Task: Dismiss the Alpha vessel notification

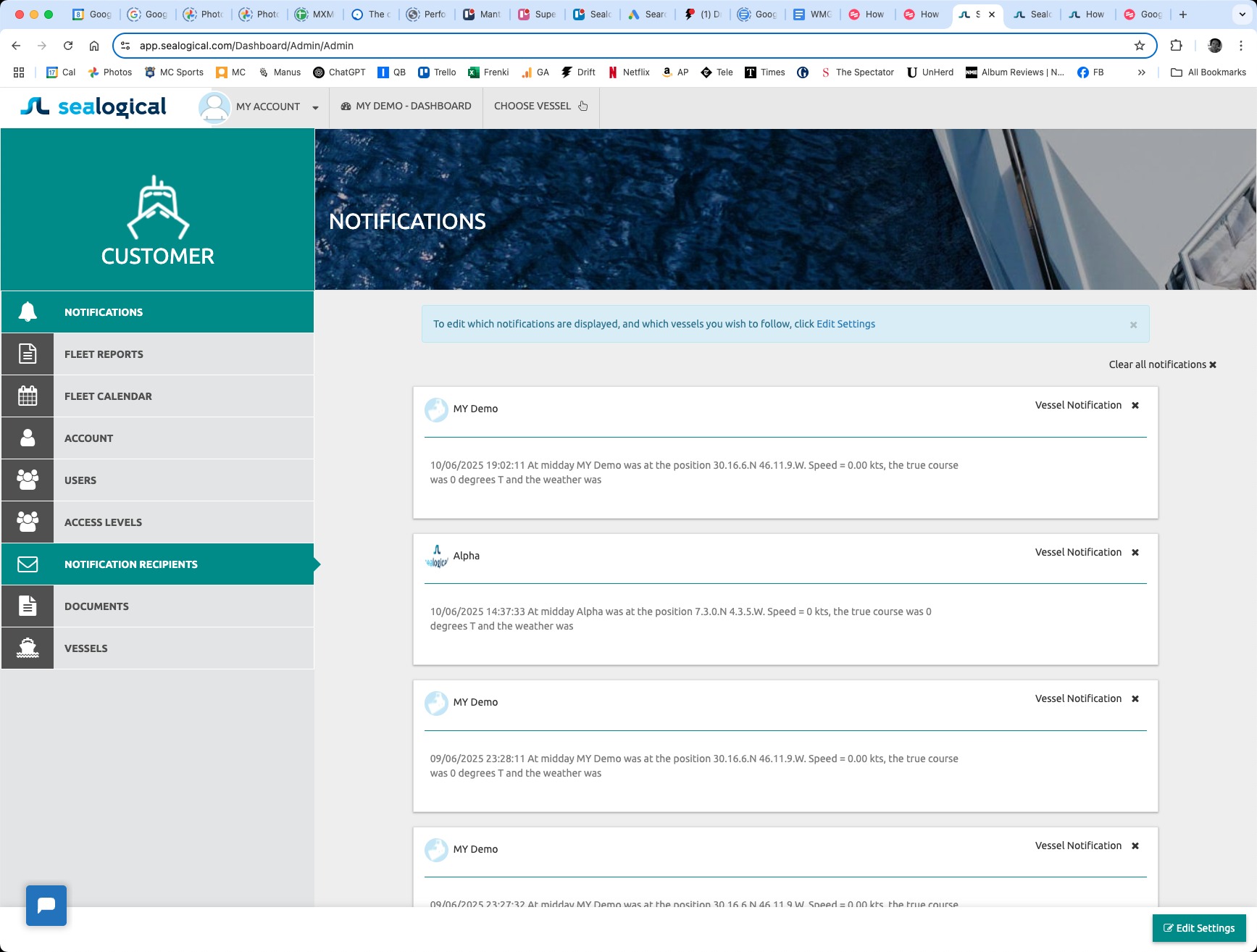Action: [1135, 553]
